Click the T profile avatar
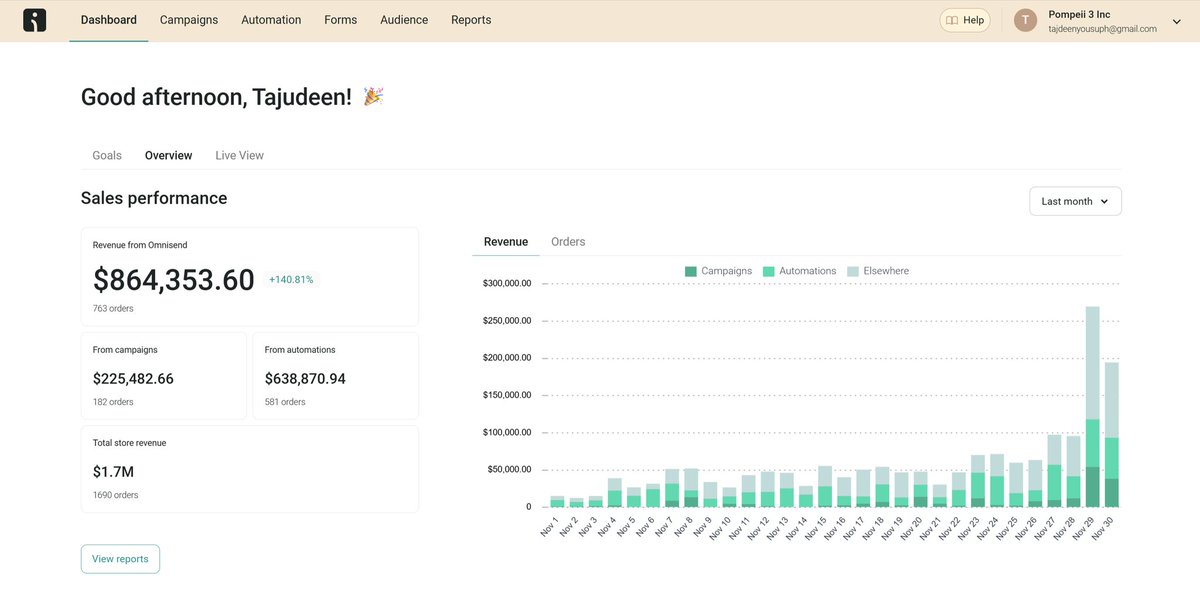This screenshot has height=595, width=1200. pyautogui.click(x=1025, y=20)
